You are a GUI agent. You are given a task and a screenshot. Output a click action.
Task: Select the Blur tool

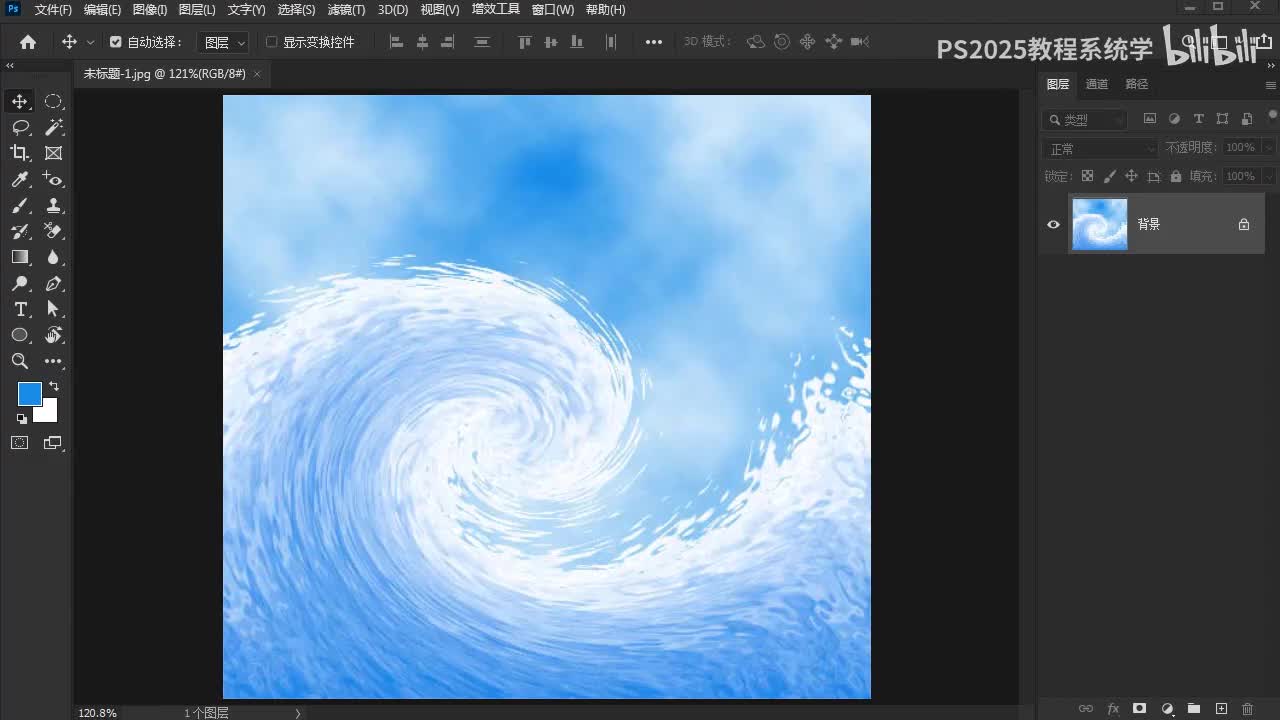coord(54,257)
